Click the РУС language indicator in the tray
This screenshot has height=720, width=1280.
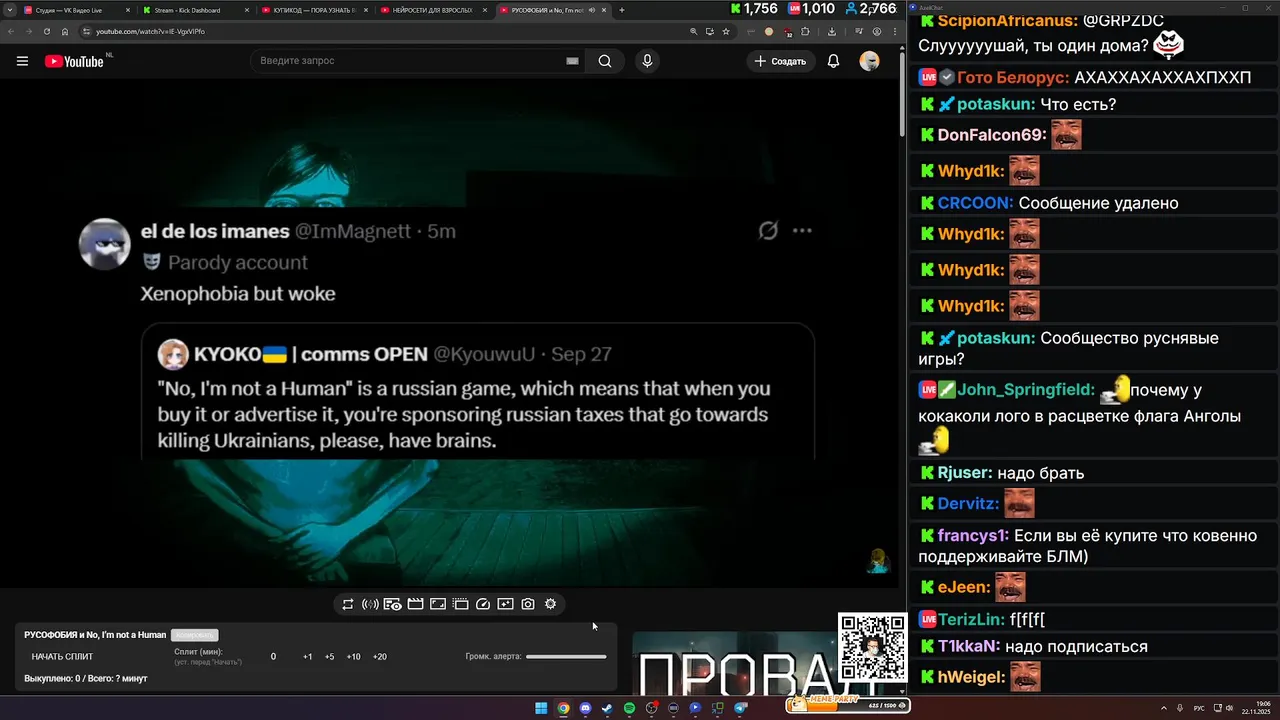coord(1199,708)
